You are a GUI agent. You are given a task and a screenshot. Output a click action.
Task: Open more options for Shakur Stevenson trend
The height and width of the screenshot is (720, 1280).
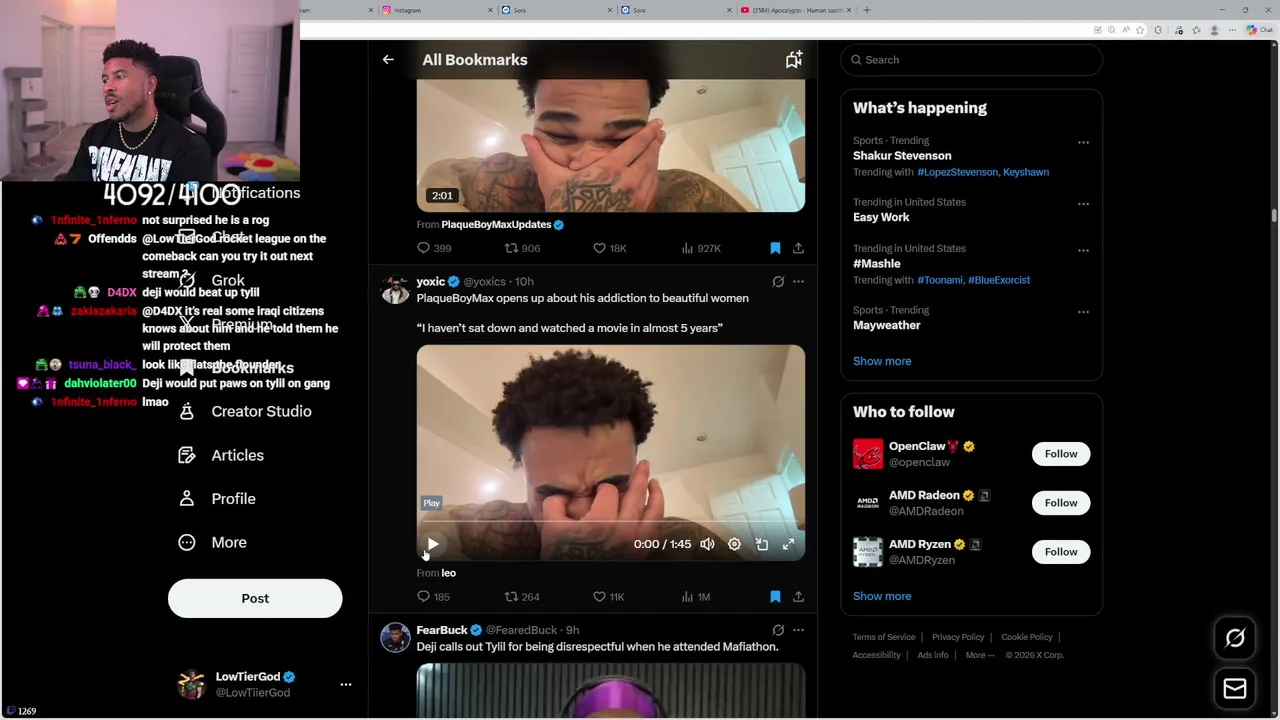(x=1083, y=142)
